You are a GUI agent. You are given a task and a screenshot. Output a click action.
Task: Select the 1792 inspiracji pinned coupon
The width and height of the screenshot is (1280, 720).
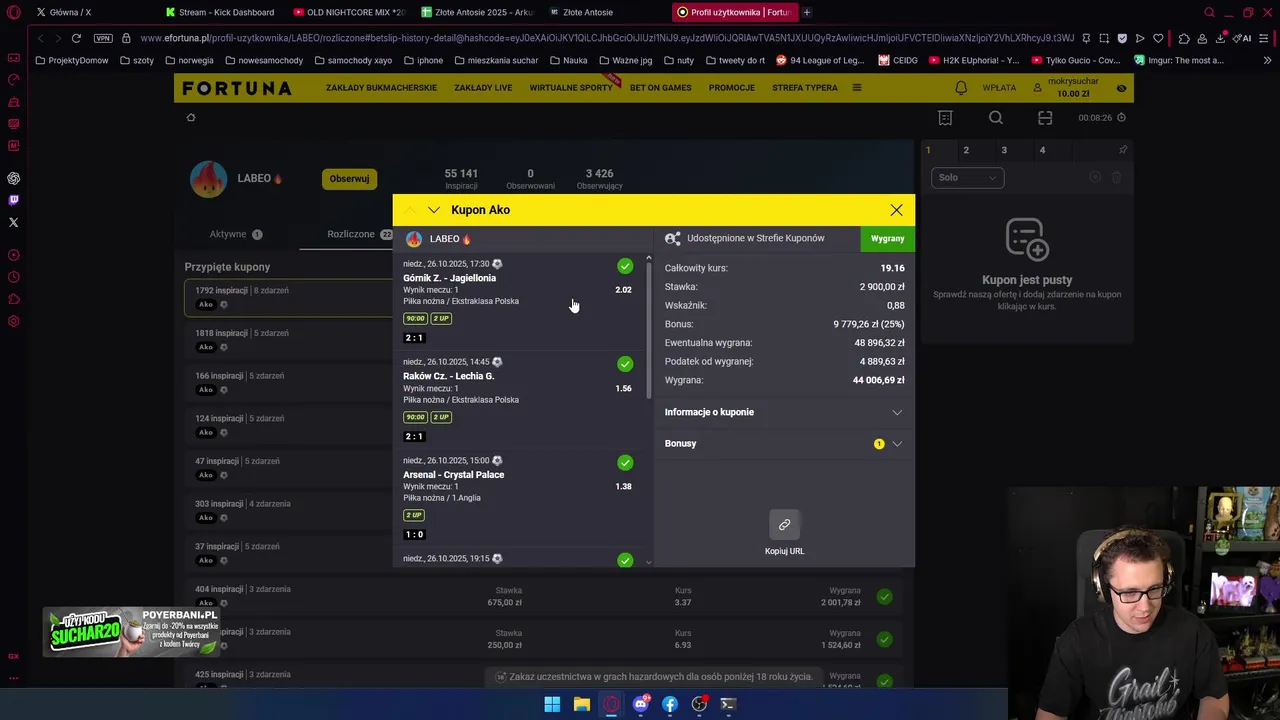(x=288, y=297)
